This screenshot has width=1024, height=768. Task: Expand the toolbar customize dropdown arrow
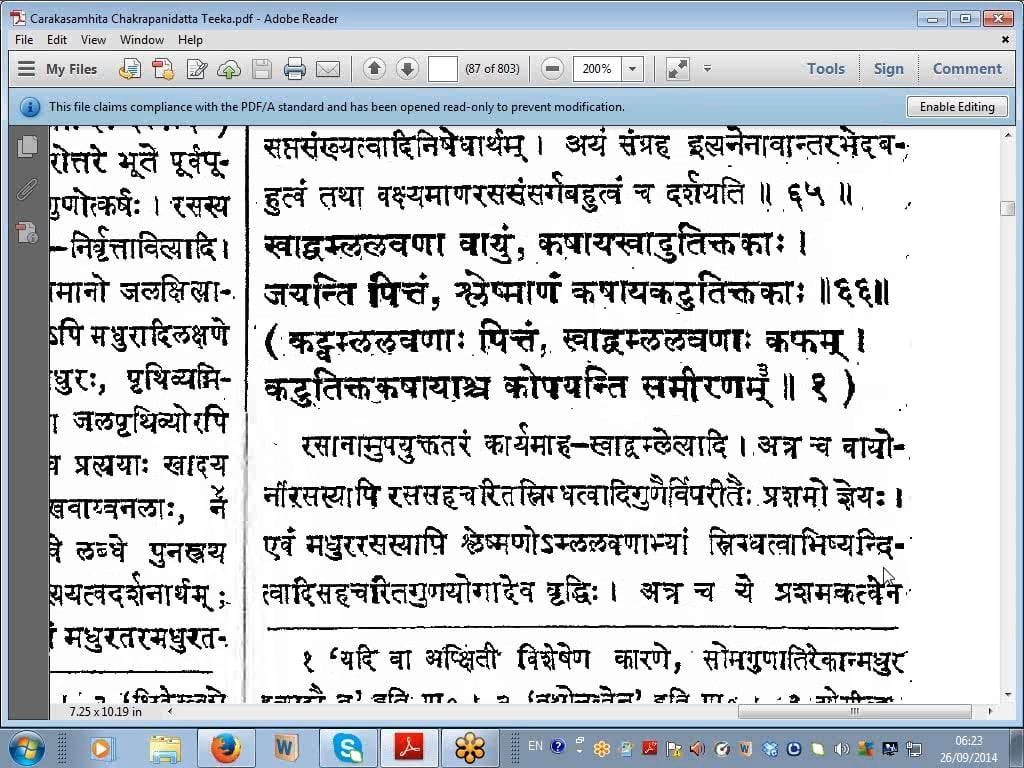coord(707,69)
